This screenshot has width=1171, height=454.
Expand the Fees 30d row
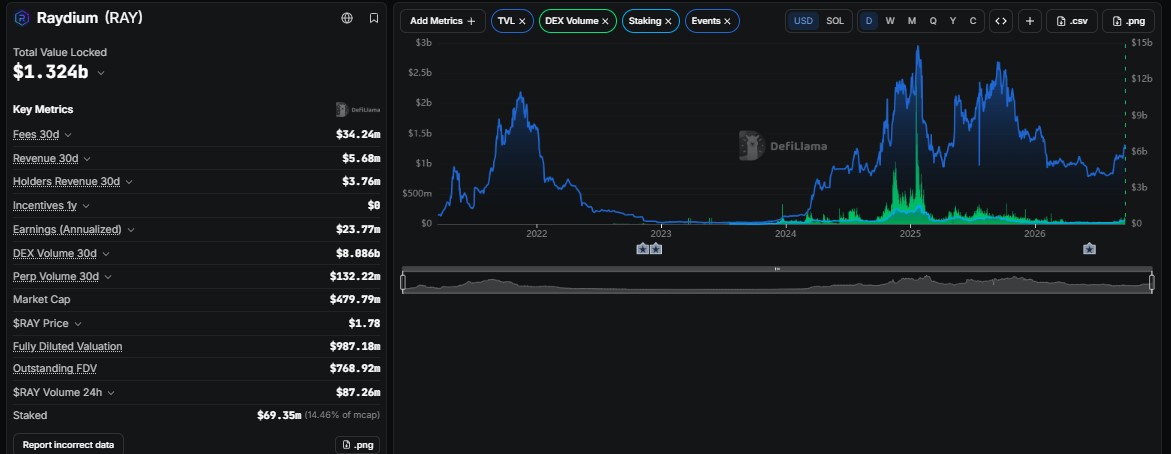pos(68,134)
